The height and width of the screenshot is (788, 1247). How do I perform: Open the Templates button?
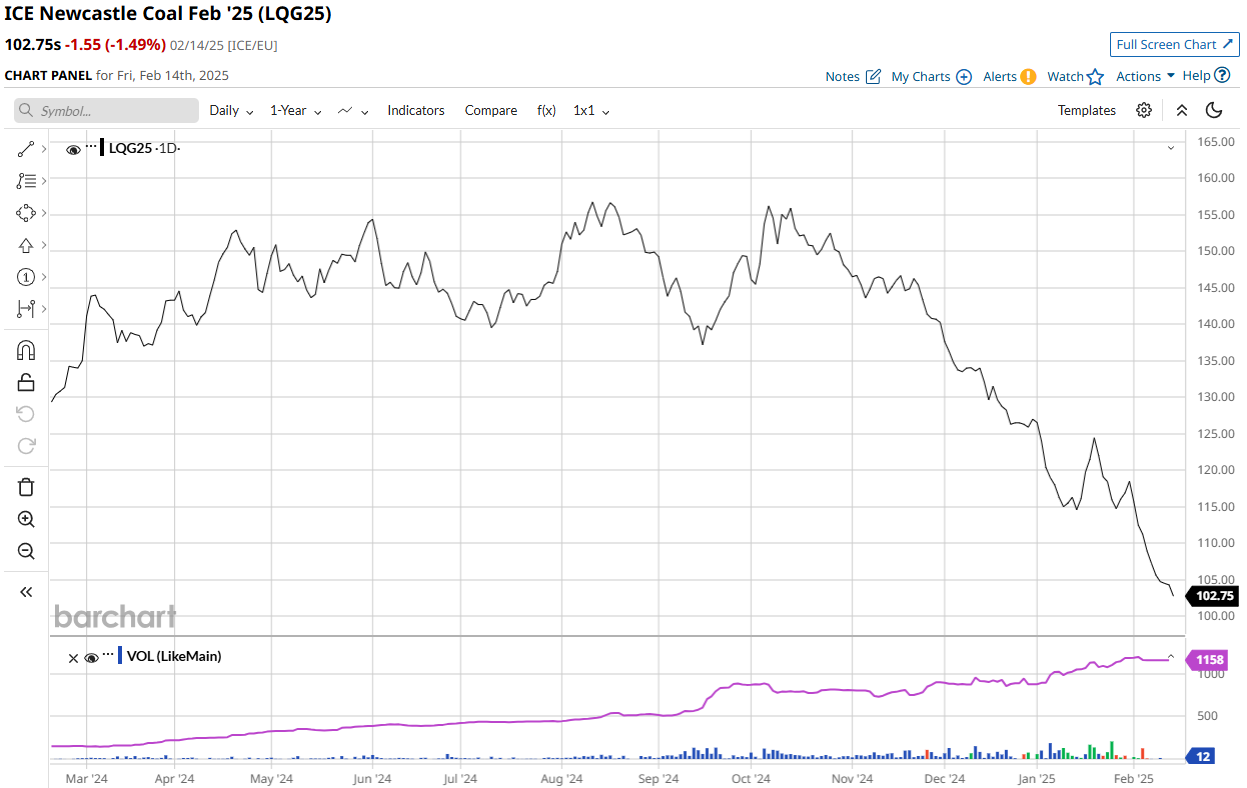(x=1086, y=110)
